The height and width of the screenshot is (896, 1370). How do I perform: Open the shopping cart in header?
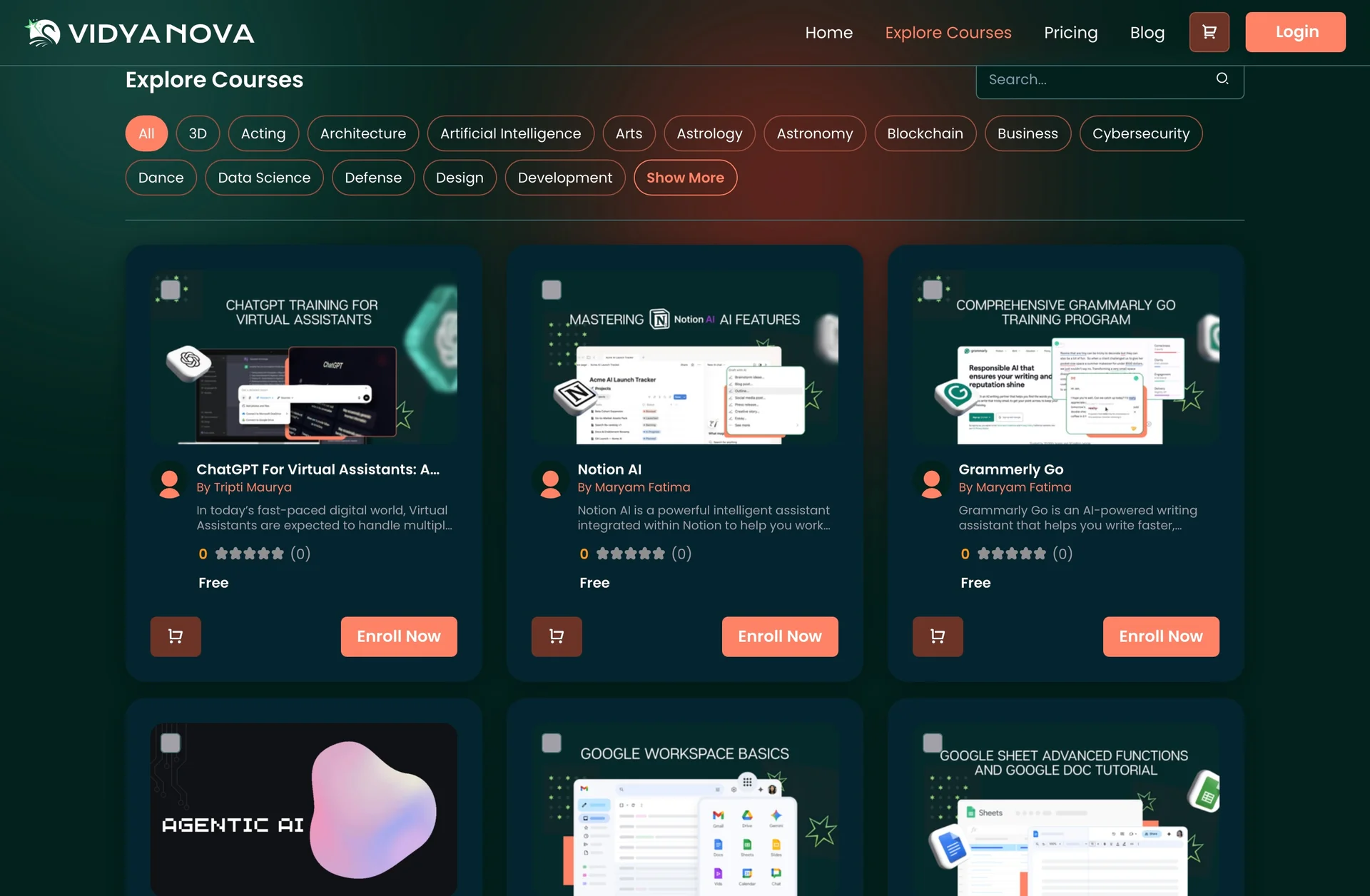(1209, 32)
